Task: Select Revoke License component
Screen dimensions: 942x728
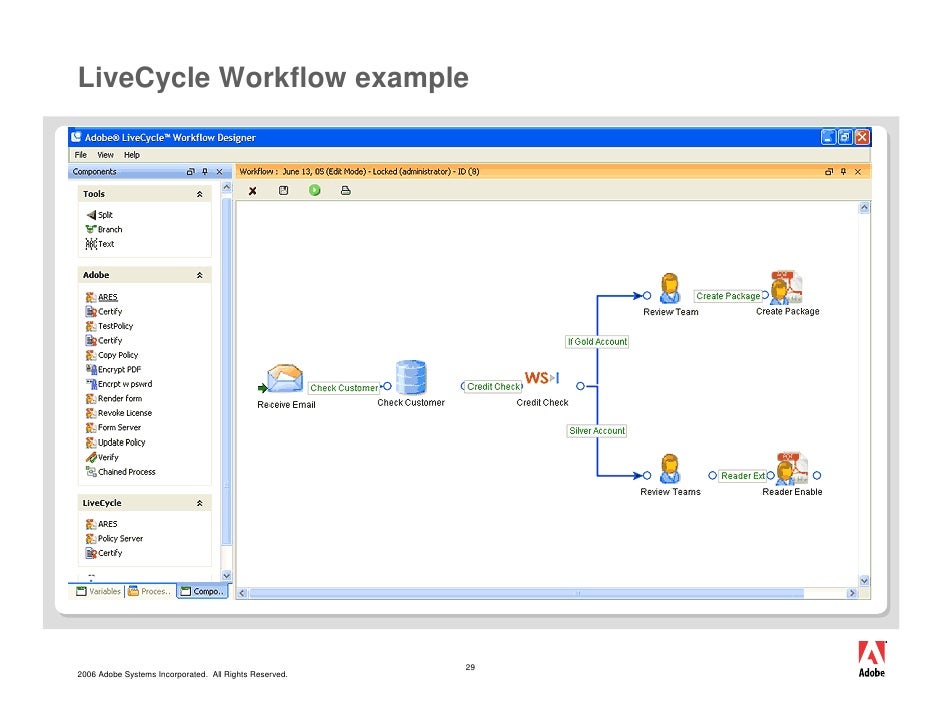Action: [119, 413]
